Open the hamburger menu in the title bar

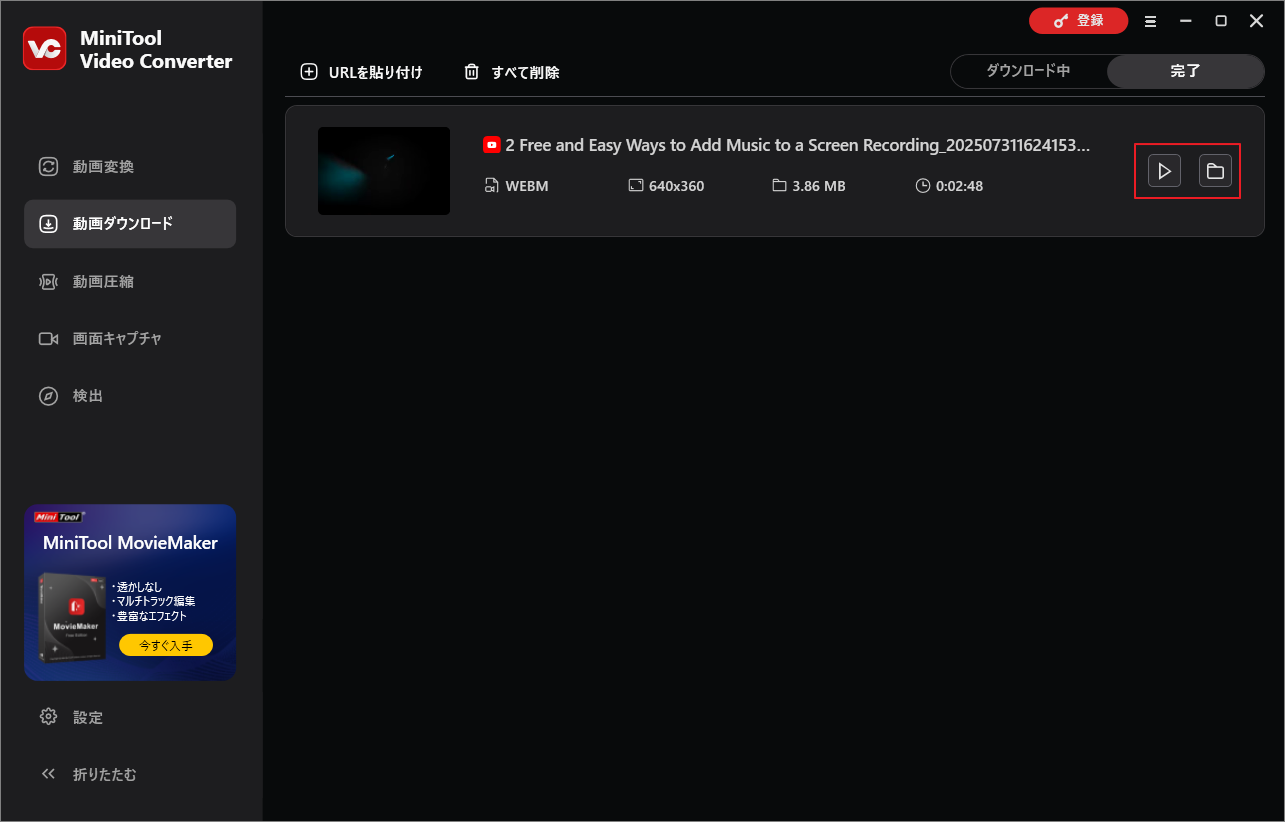1150,21
